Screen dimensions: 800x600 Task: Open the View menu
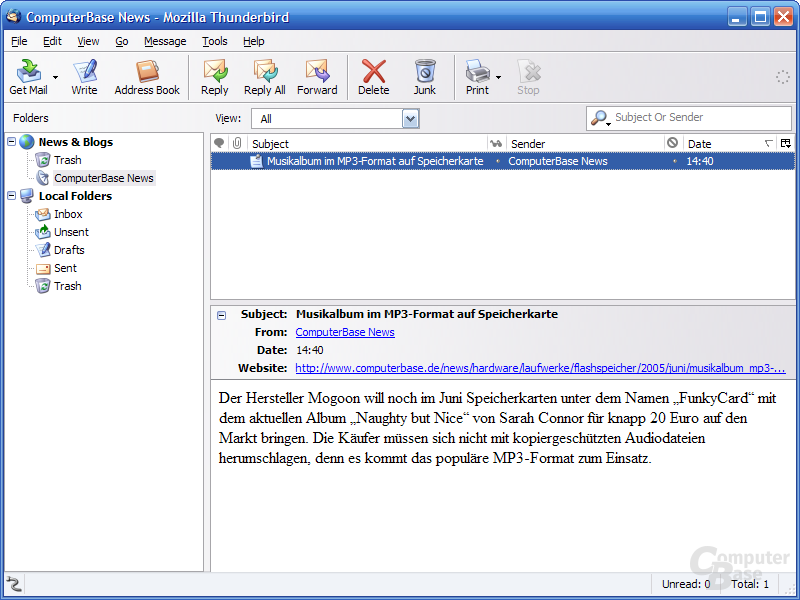(x=88, y=41)
